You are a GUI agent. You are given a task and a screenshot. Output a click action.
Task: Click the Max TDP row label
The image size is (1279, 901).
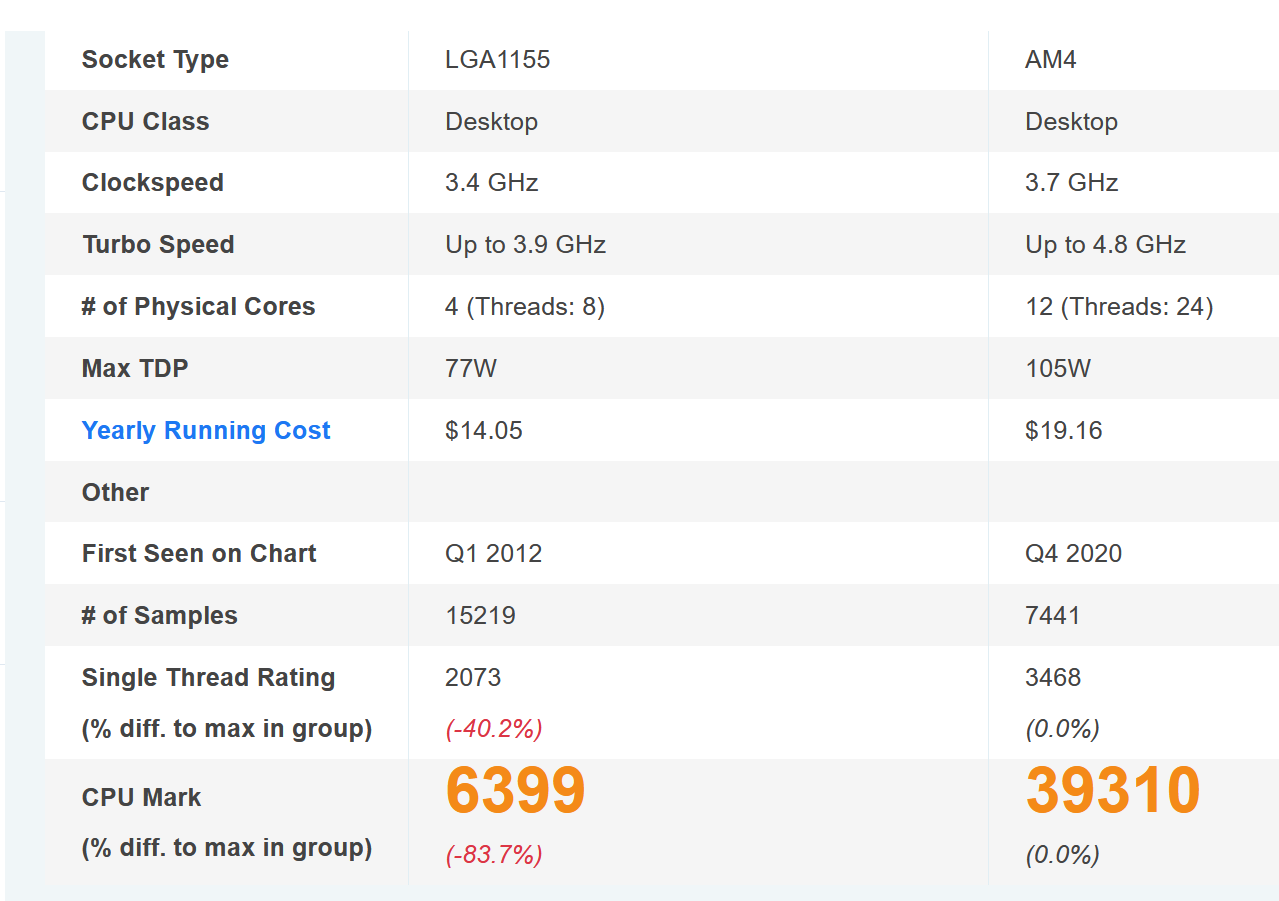click(x=135, y=369)
